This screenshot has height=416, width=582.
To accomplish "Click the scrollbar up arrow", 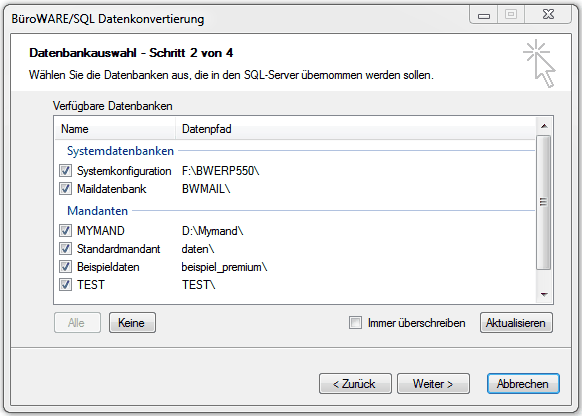I will (x=544, y=126).
